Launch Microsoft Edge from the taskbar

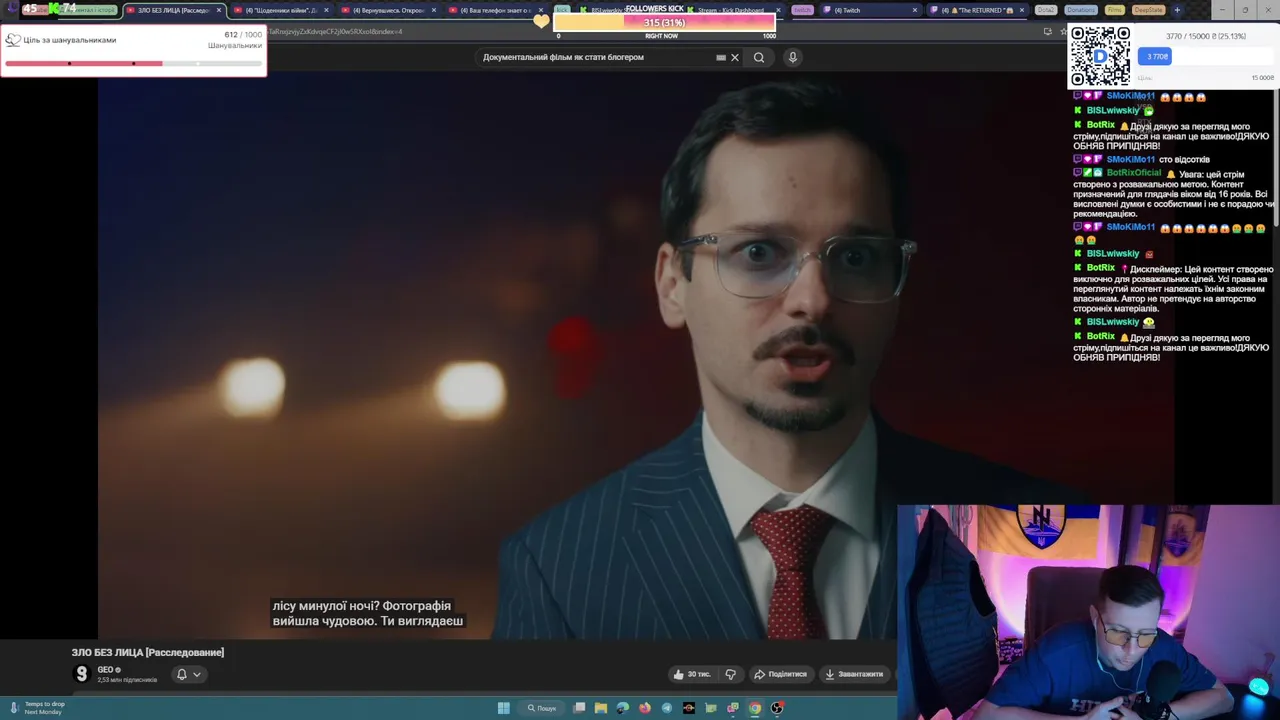point(623,708)
